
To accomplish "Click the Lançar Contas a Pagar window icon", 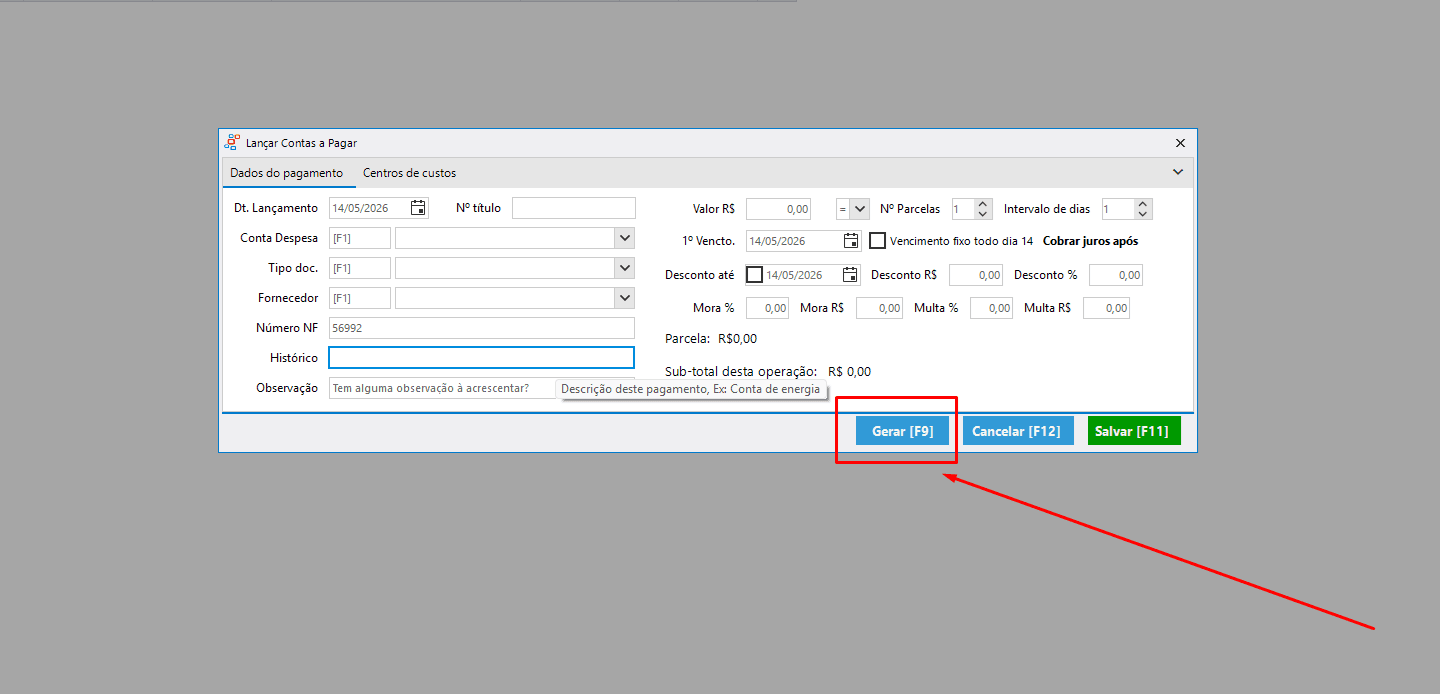I will point(232,143).
